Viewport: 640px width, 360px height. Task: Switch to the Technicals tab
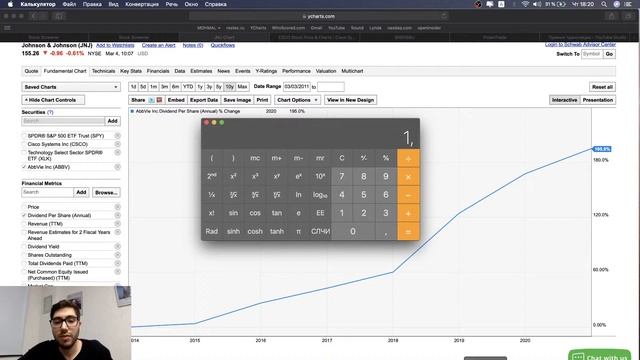tap(103, 71)
